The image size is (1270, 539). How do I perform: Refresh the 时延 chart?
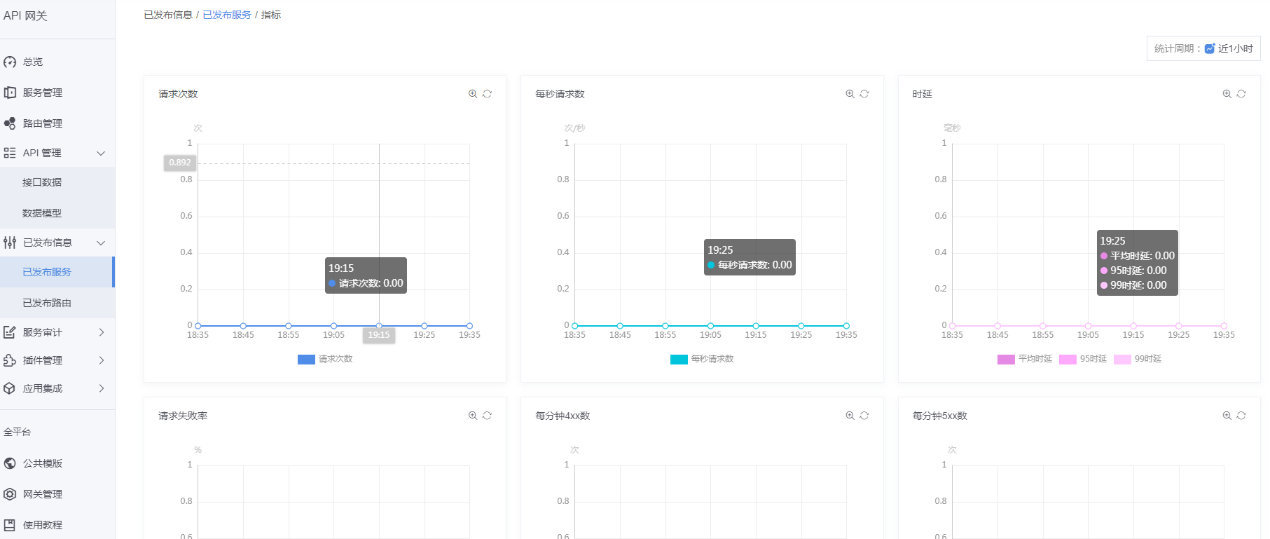point(1241,94)
